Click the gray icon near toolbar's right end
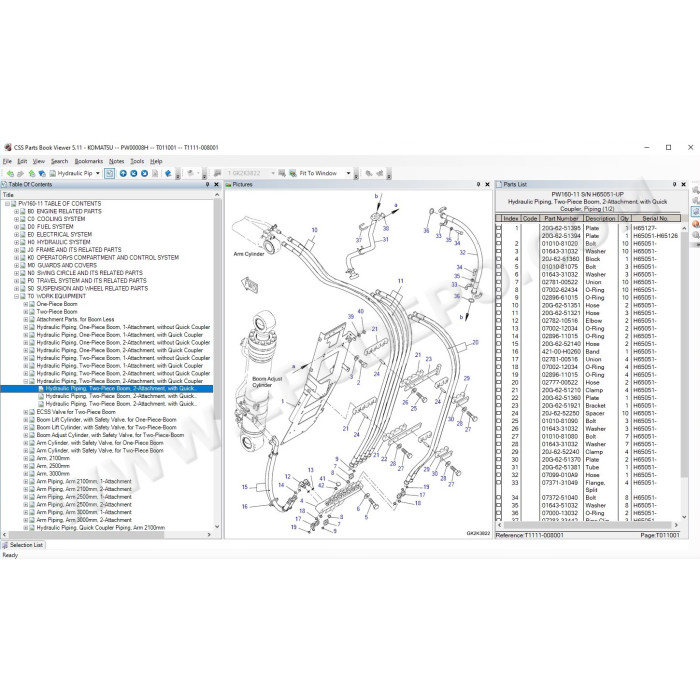The height and width of the screenshot is (700, 700). 379,173
